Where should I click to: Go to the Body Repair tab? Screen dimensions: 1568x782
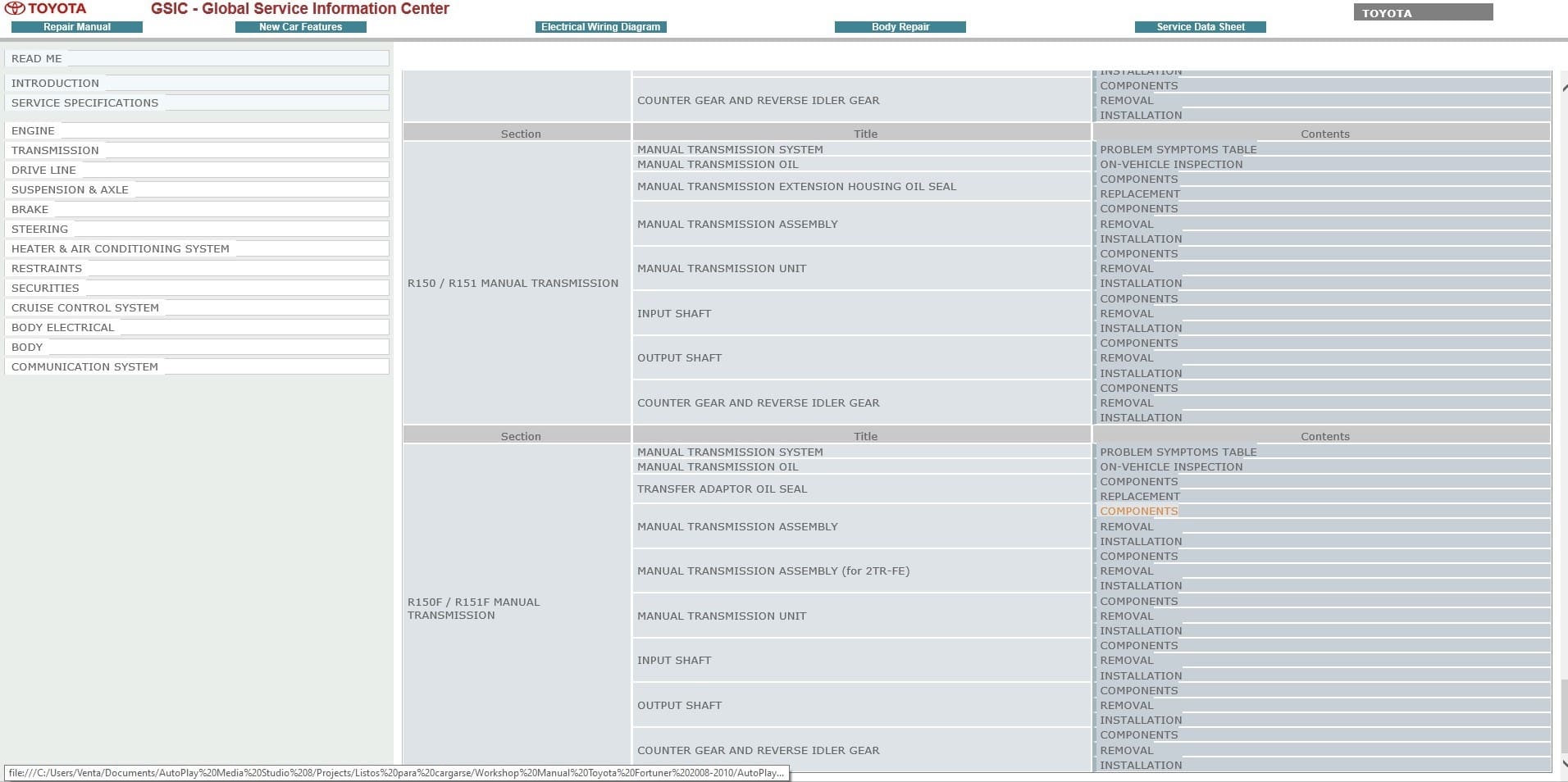[x=900, y=27]
